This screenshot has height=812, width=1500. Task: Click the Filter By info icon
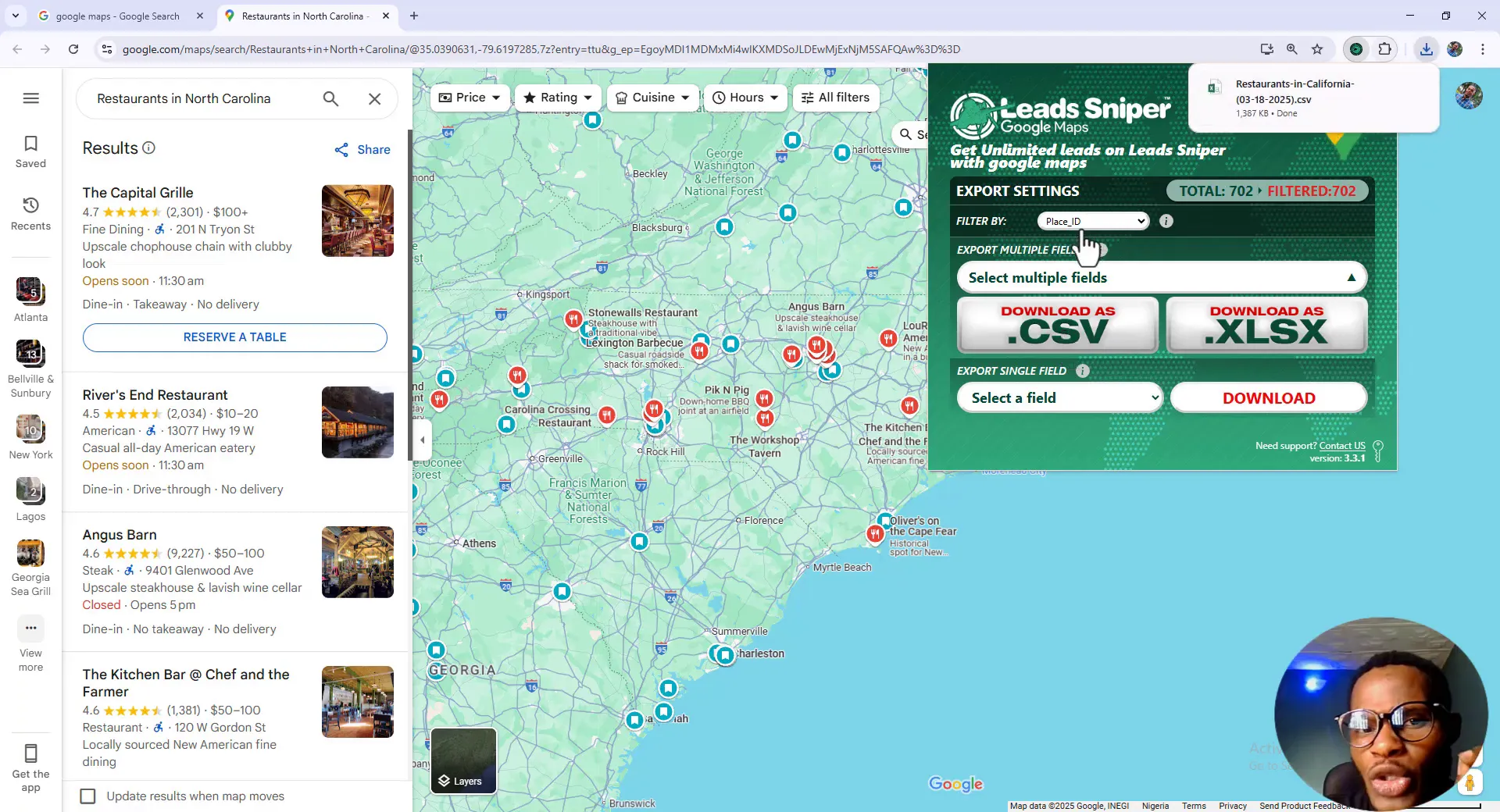1166,221
